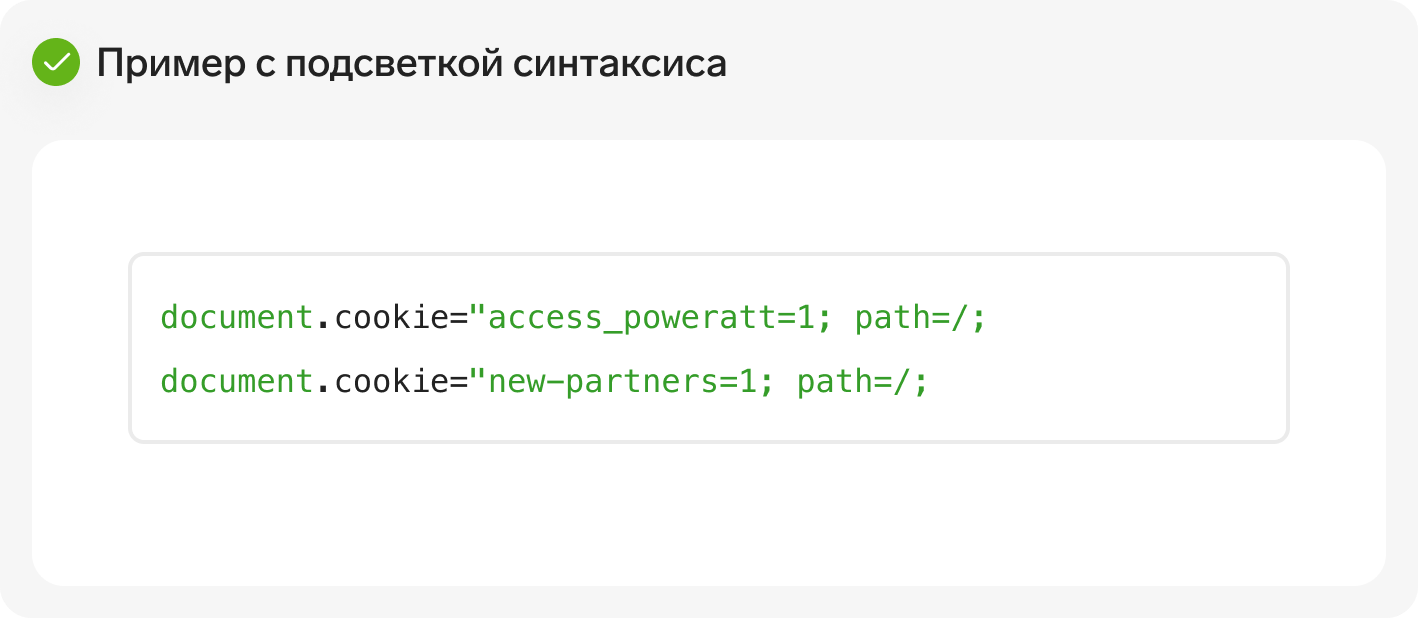
Task: Click the equals sign after first cookie
Action: 459,320
